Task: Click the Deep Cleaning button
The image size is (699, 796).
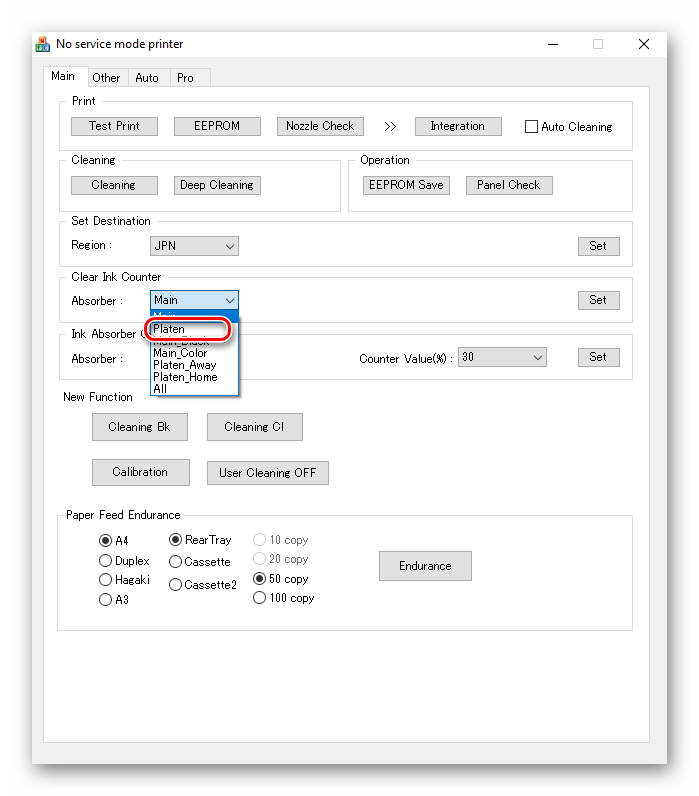Action: [217, 185]
